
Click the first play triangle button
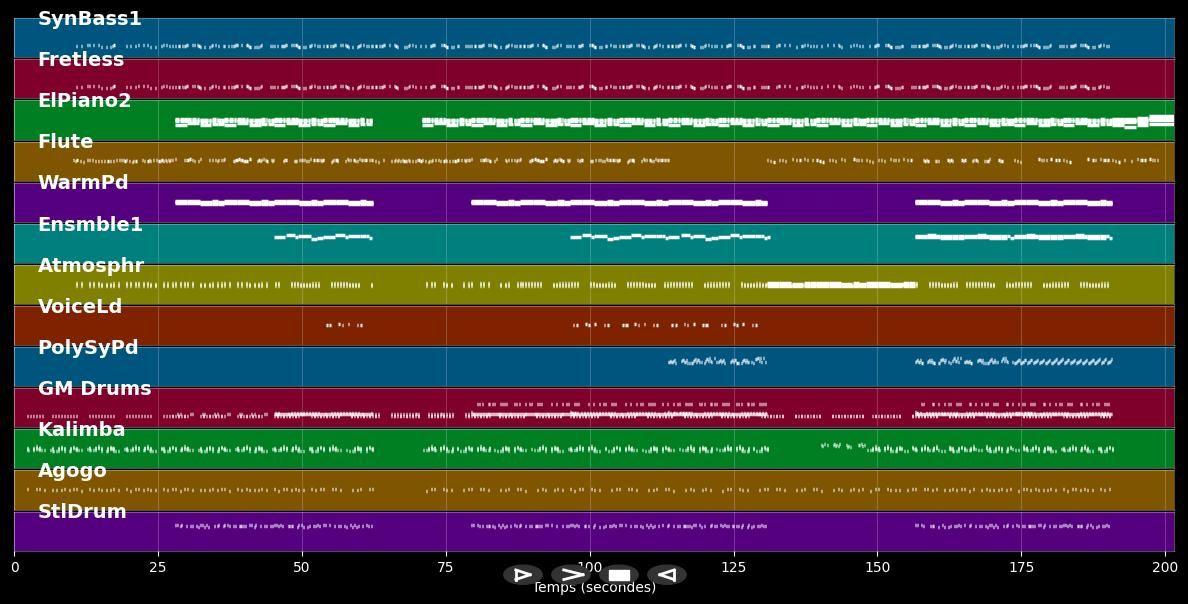click(x=522, y=575)
